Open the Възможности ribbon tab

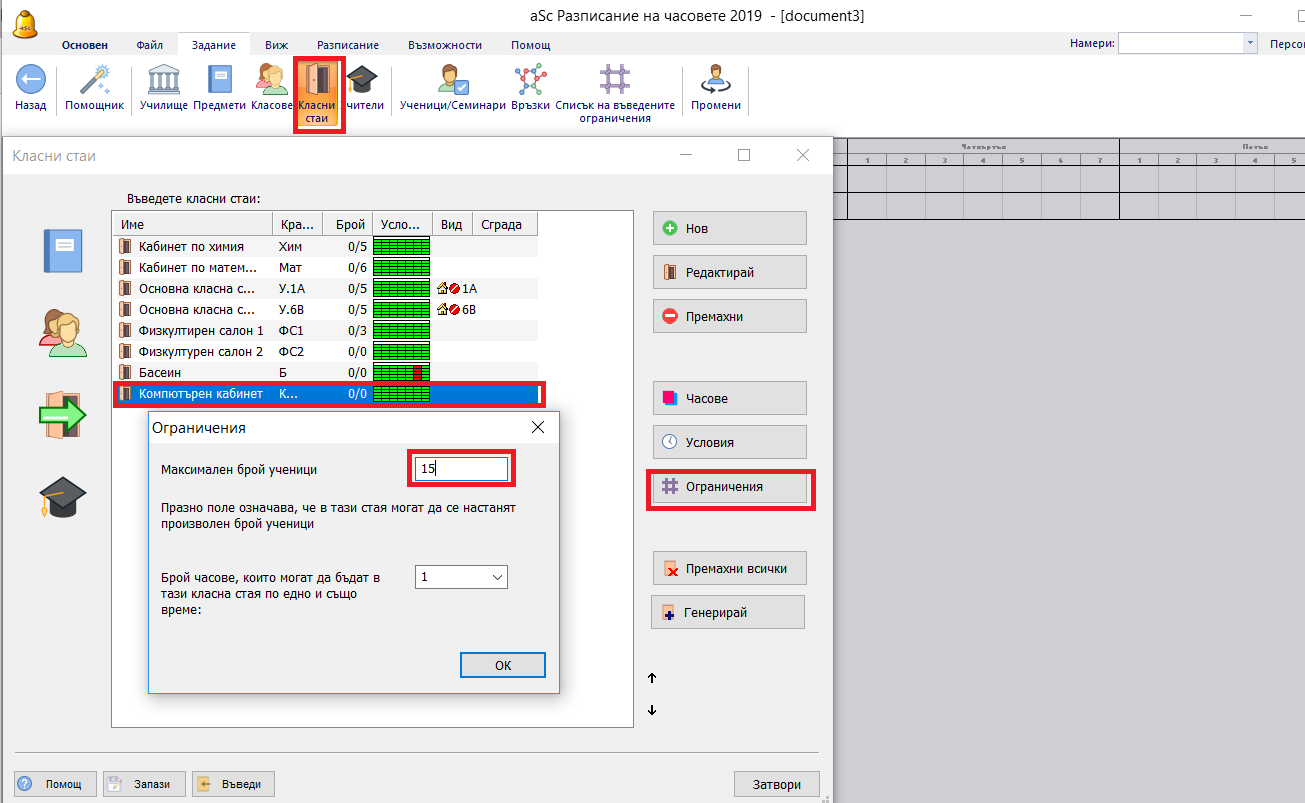click(445, 45)
